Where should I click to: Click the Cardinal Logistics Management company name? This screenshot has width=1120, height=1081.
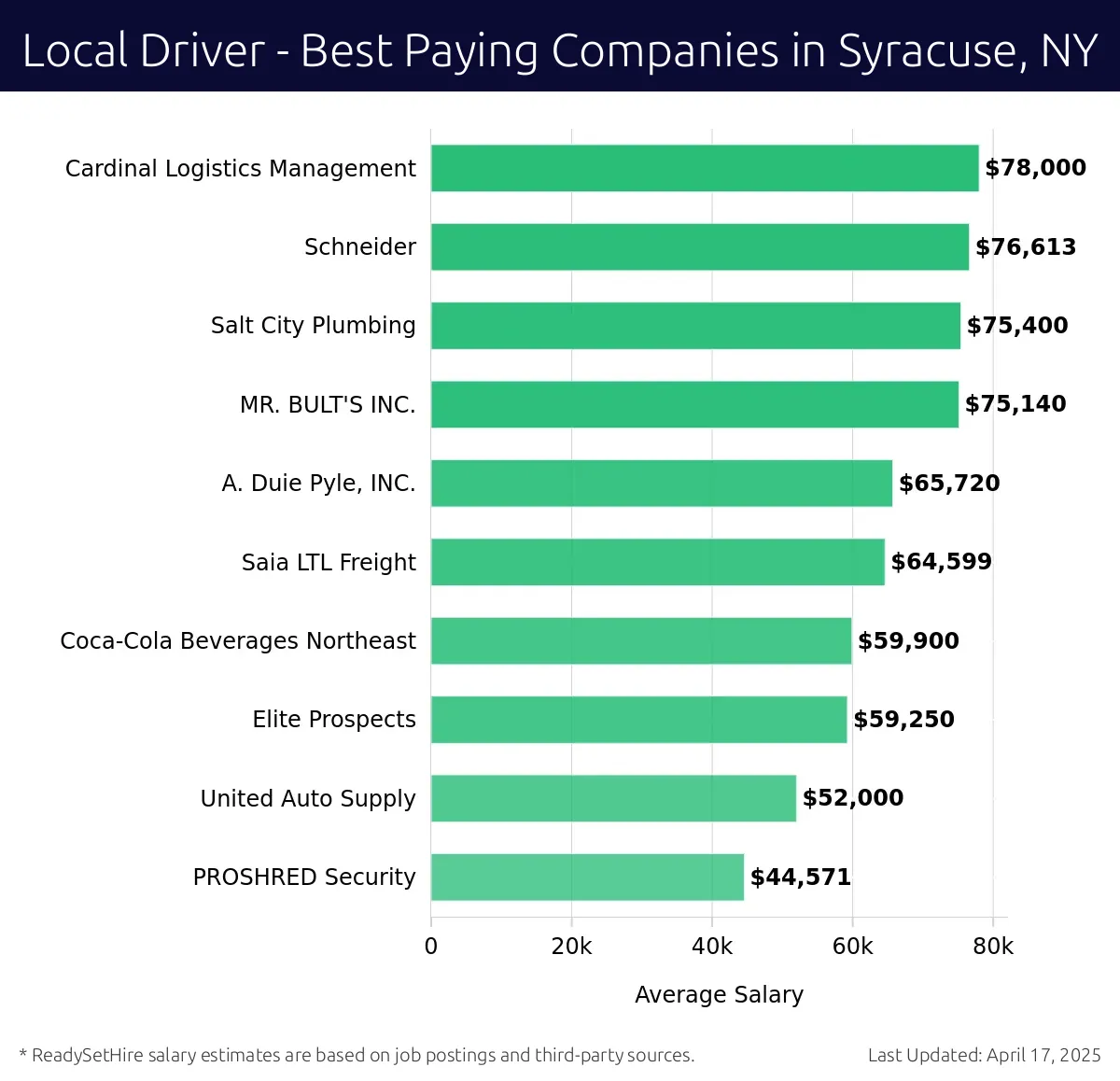coord(241,169)
